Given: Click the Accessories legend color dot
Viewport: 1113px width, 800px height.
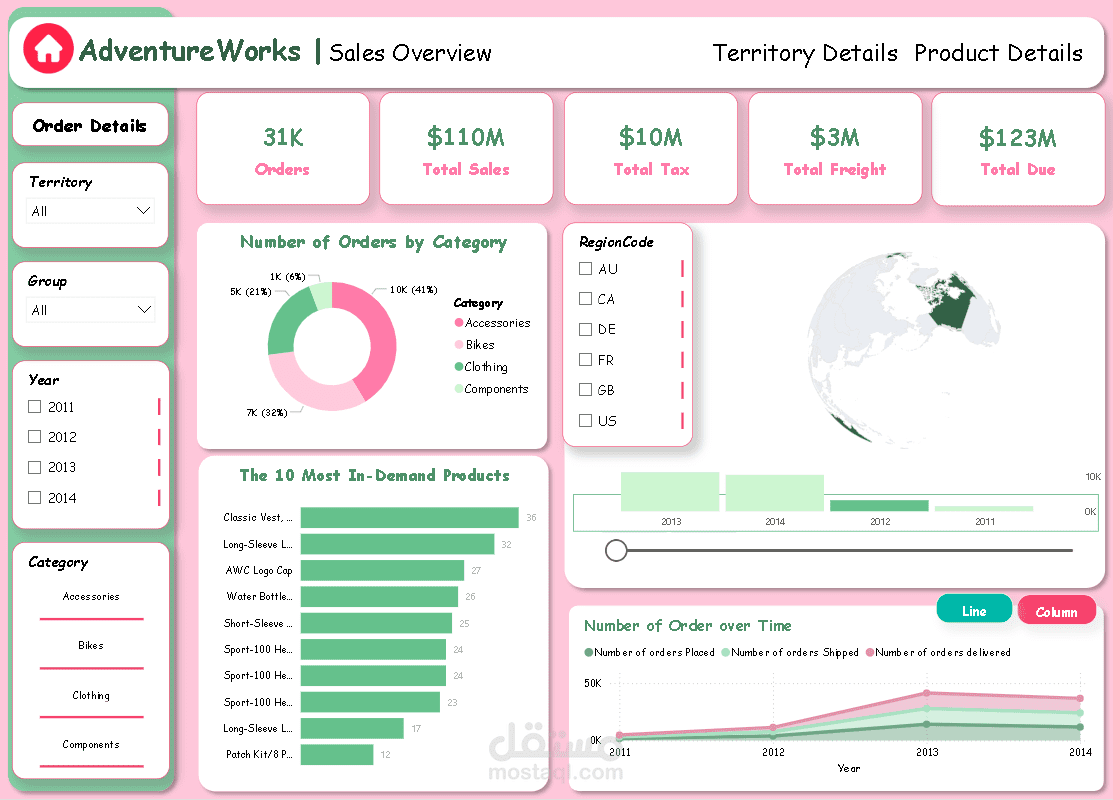Looking at the screenshot, I should [x=459, y=323].
